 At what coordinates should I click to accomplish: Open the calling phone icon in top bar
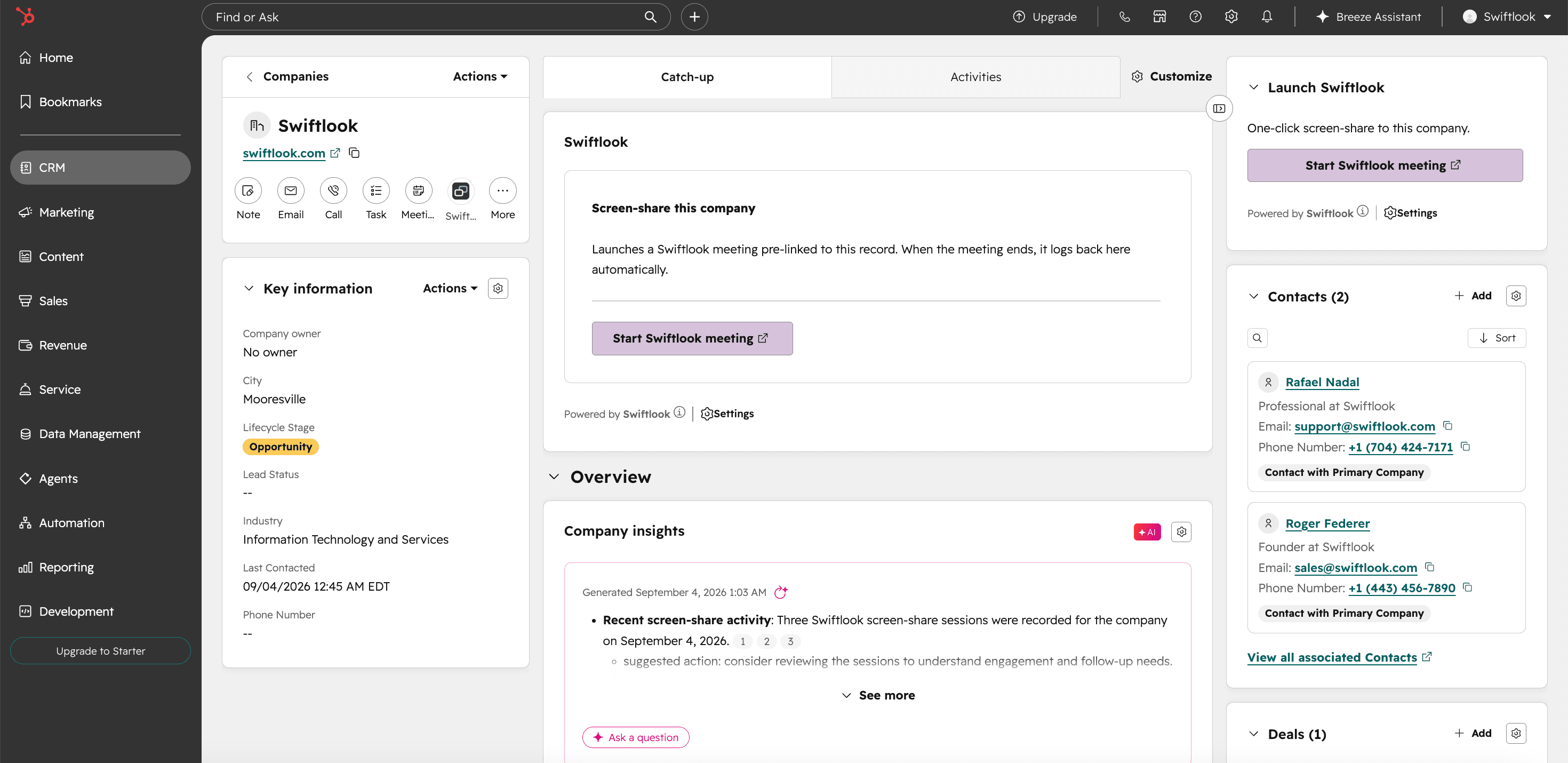(1124, 17)
